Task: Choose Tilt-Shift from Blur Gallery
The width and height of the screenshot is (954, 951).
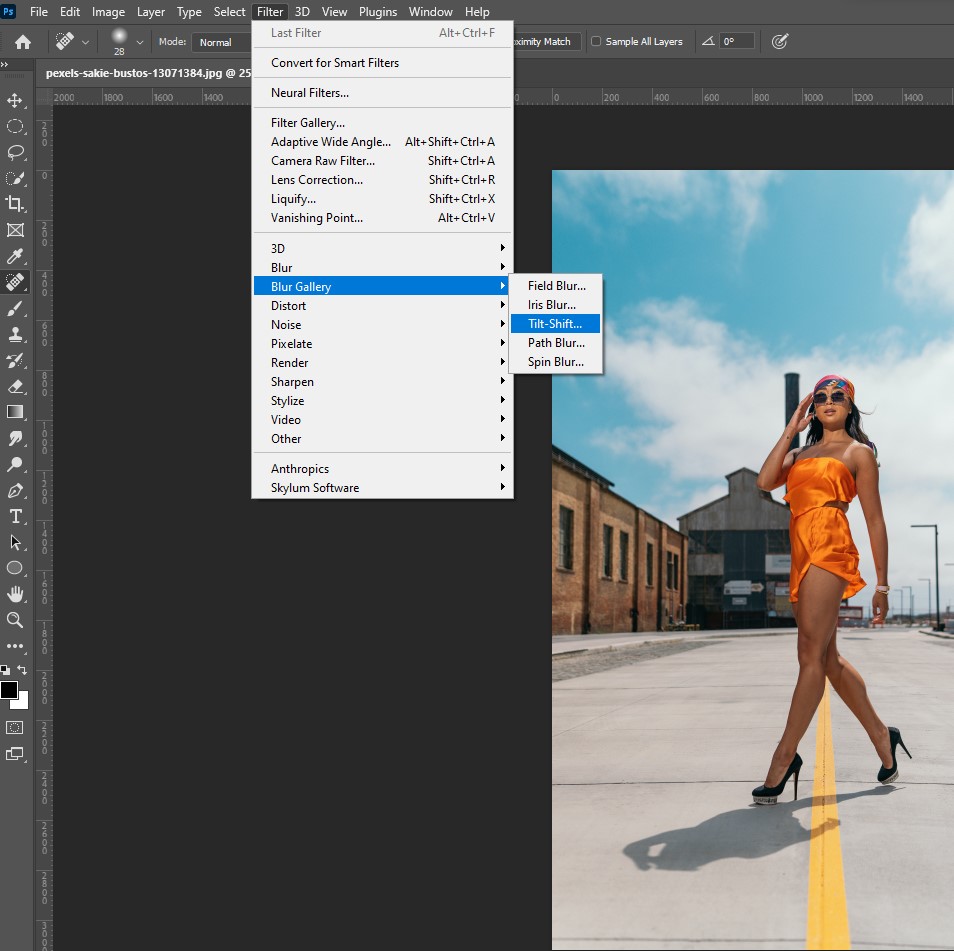Action: pyautogui.click(x=555, y=324)
